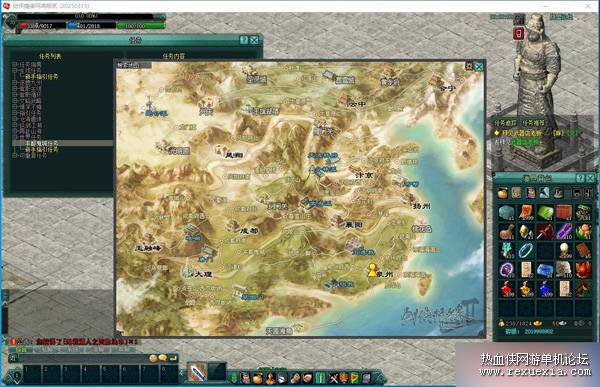Click the red sword item in inventory
The image size is (600, 387).
545,232
